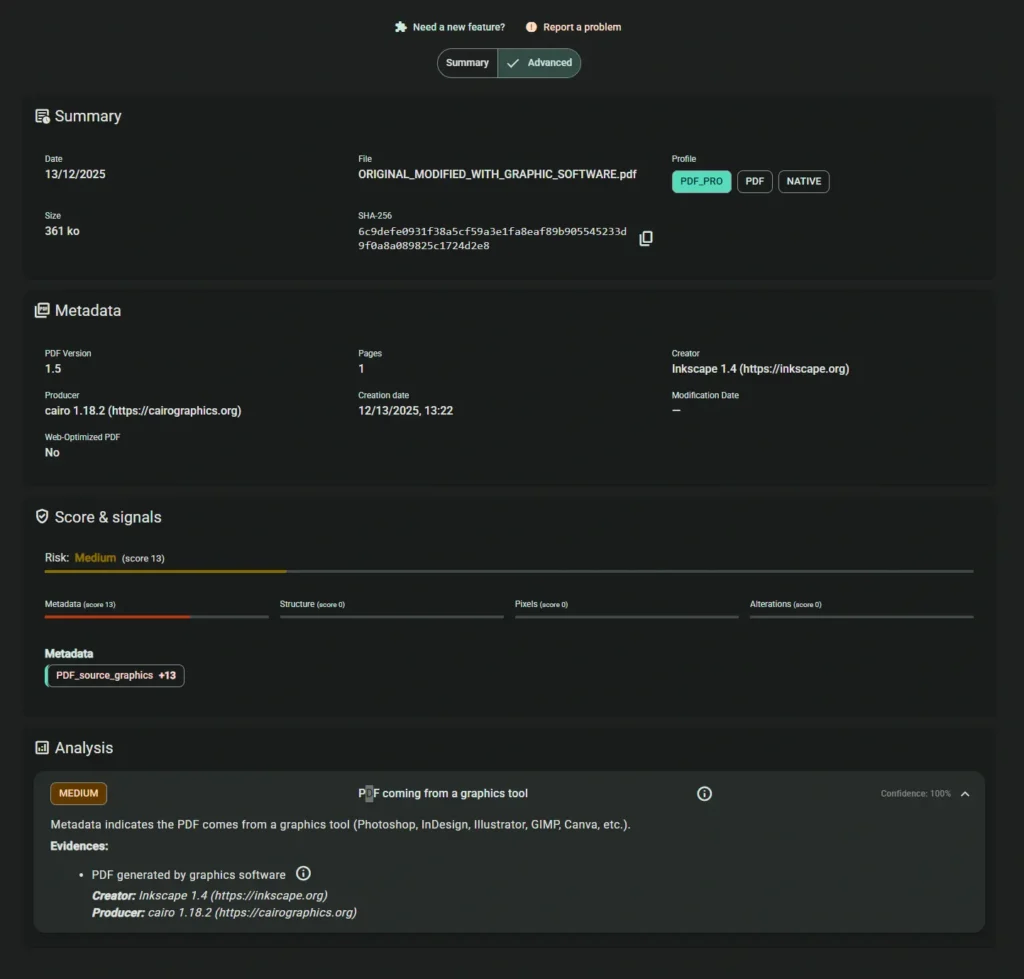This screenshot has width=1024, height=979.
Task: Select the Advanced view toggle
Action: click(x=539, y=63)
